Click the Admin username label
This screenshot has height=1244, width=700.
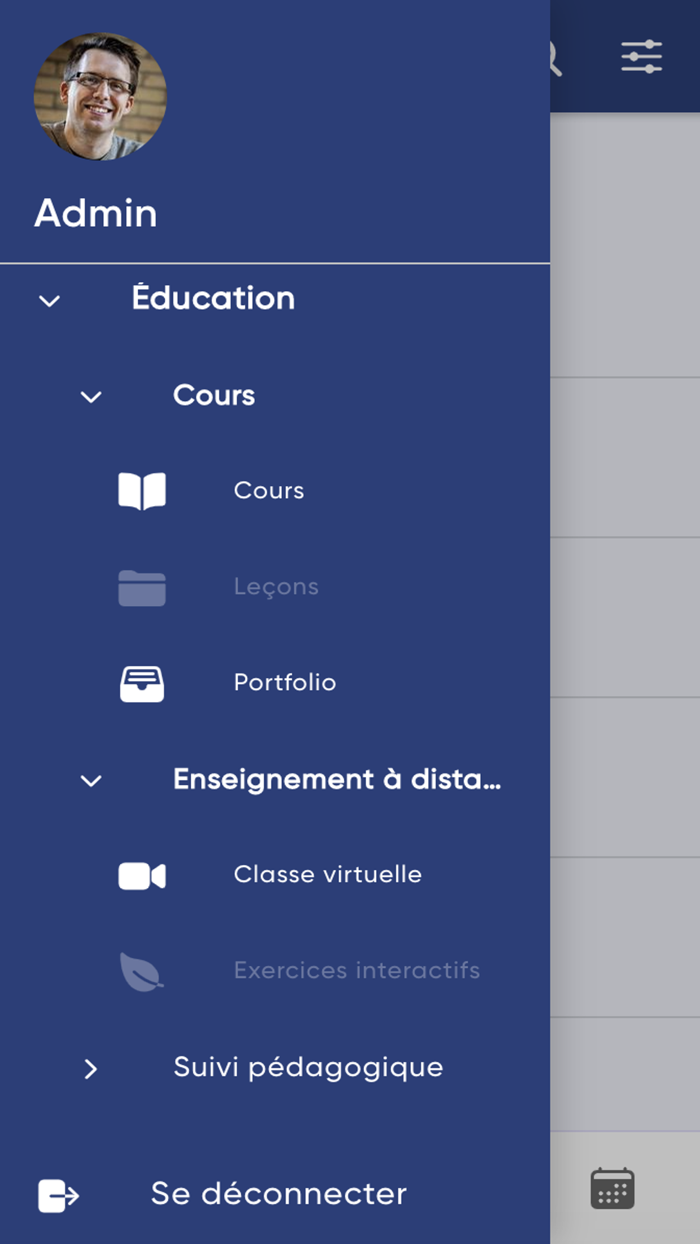tap(96, 213)
